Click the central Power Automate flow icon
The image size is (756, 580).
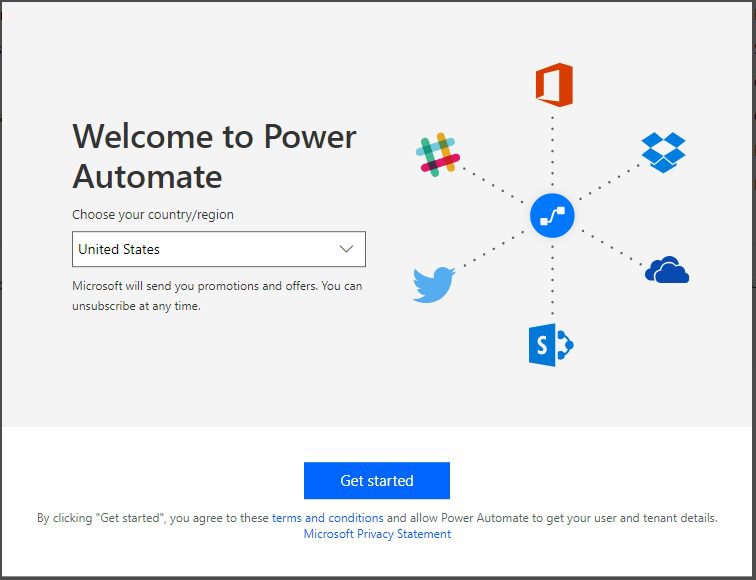coord(552,215)
